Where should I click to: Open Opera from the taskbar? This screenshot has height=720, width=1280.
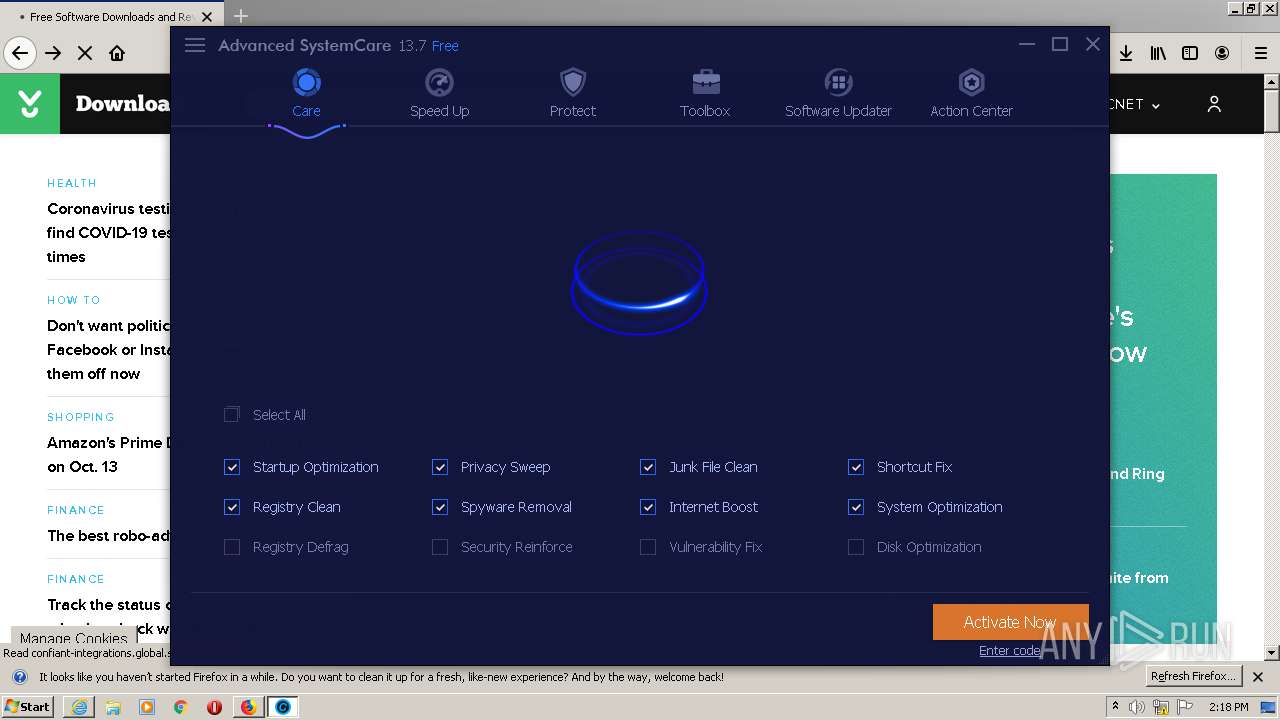point(214,707)
